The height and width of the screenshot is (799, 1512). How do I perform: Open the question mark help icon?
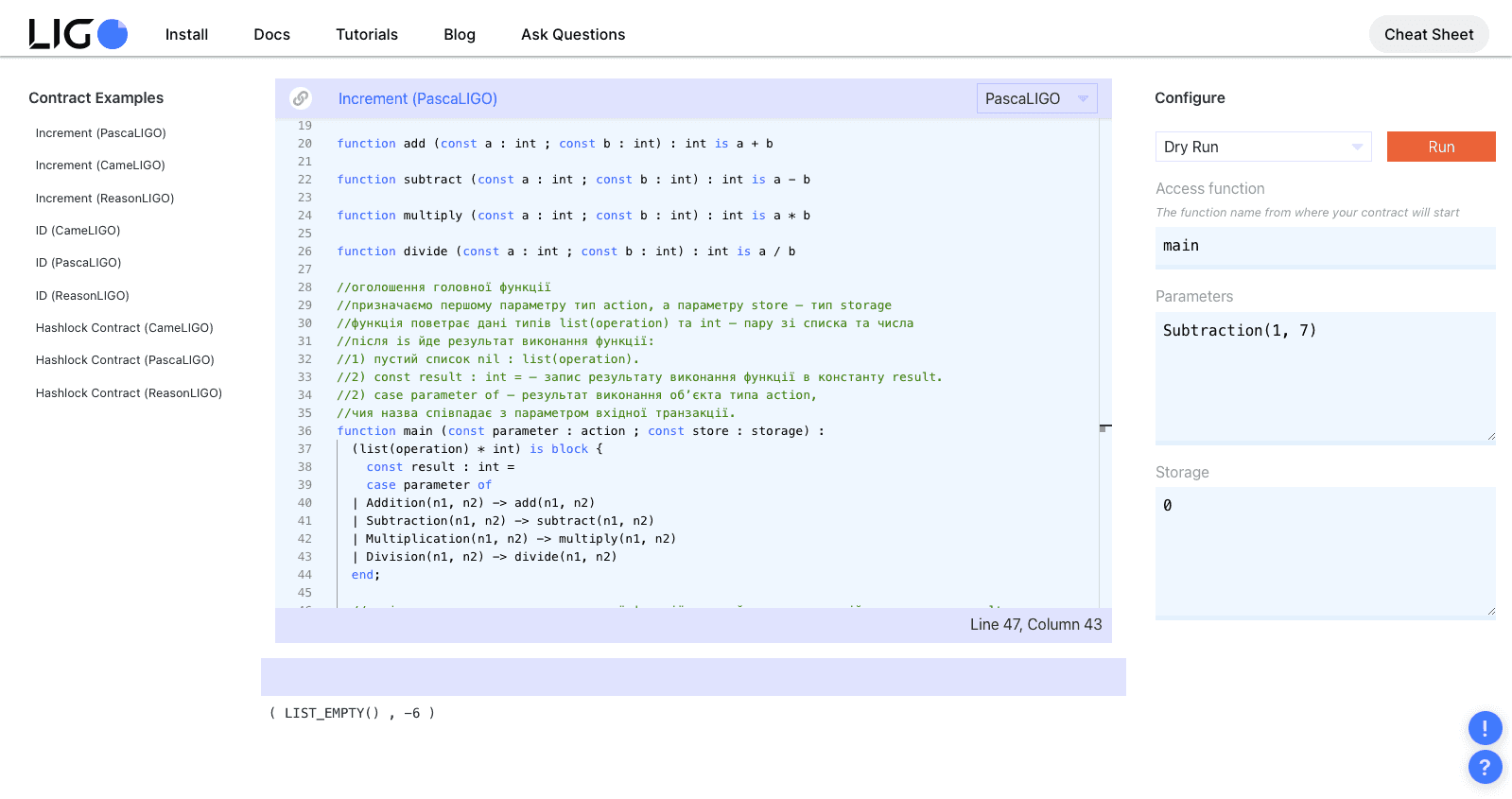(1485, 767)
